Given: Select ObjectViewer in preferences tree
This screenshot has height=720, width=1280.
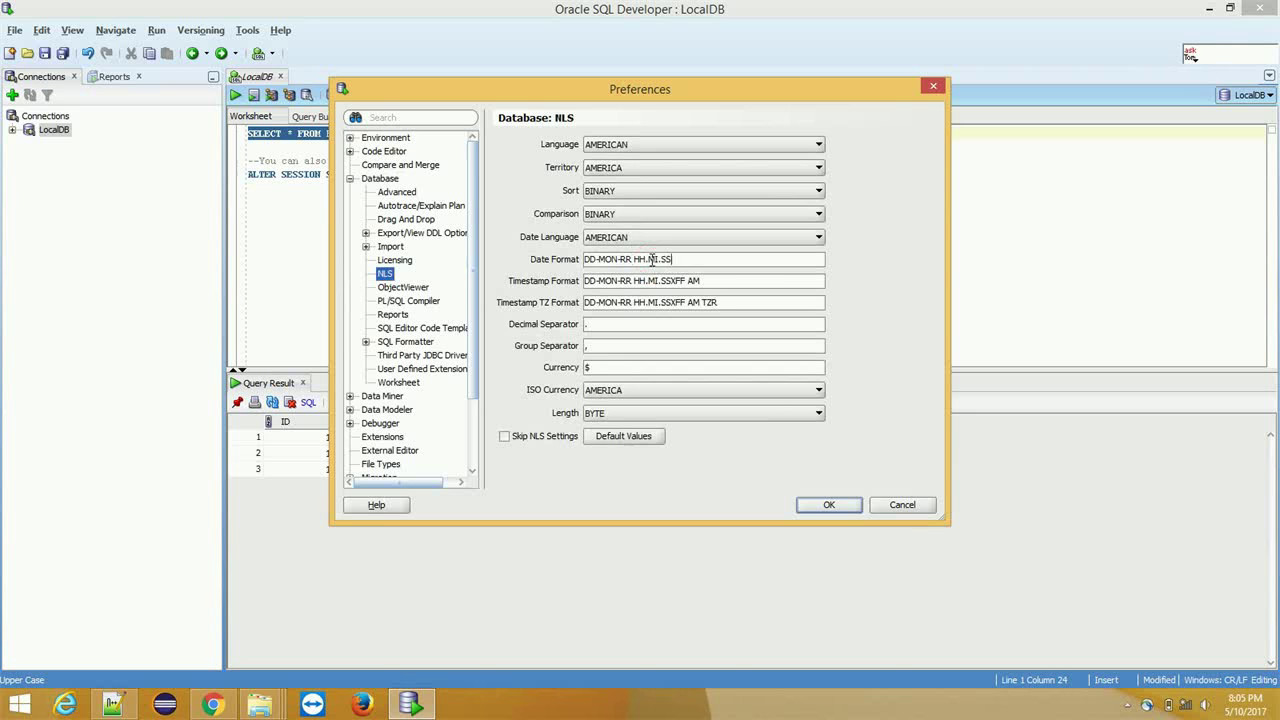Looking at the screenshot, I should (x=403, y=287).
